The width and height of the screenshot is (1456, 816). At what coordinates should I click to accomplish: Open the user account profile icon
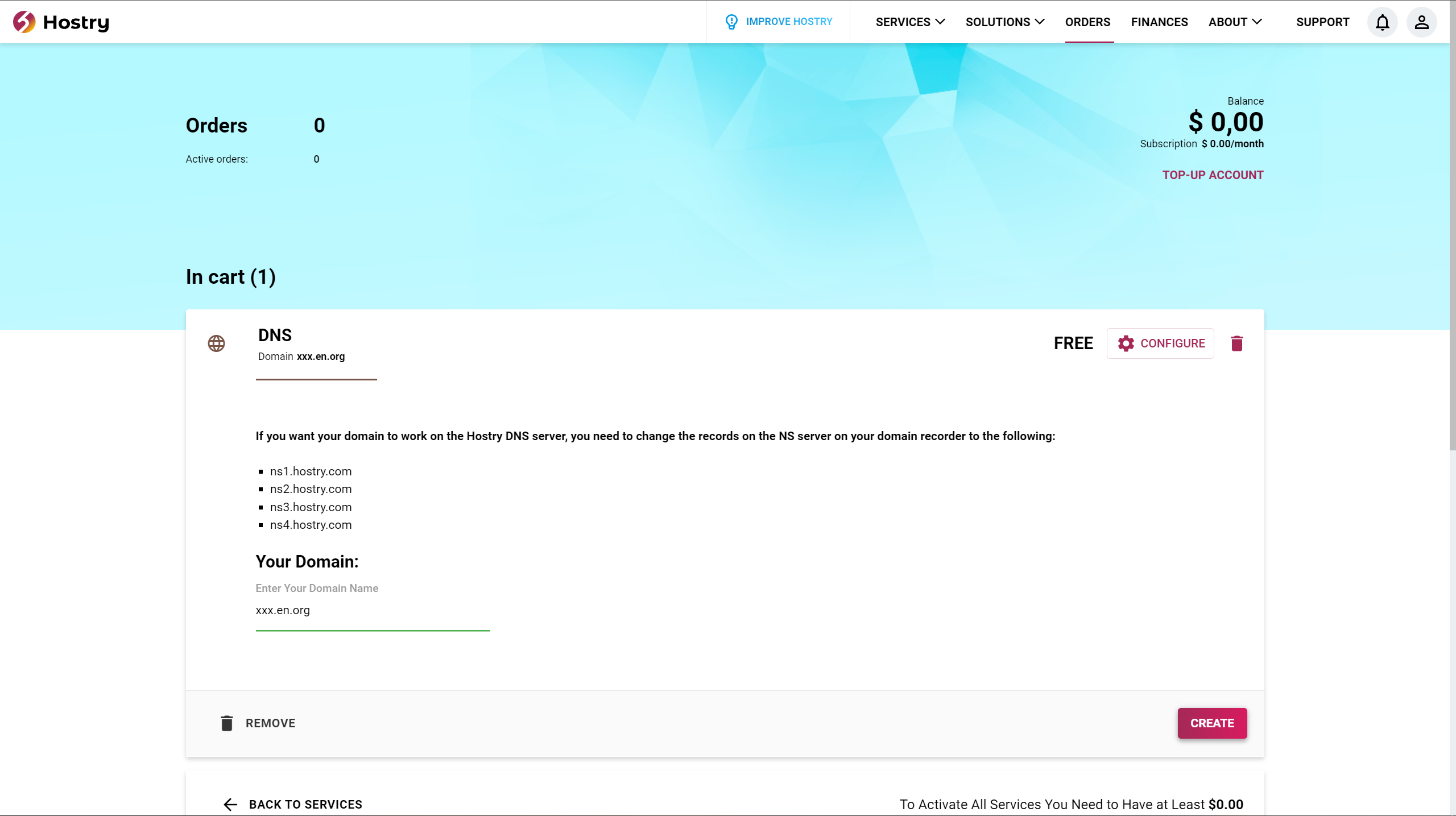pyautogui.click(x=1421, y=22)
